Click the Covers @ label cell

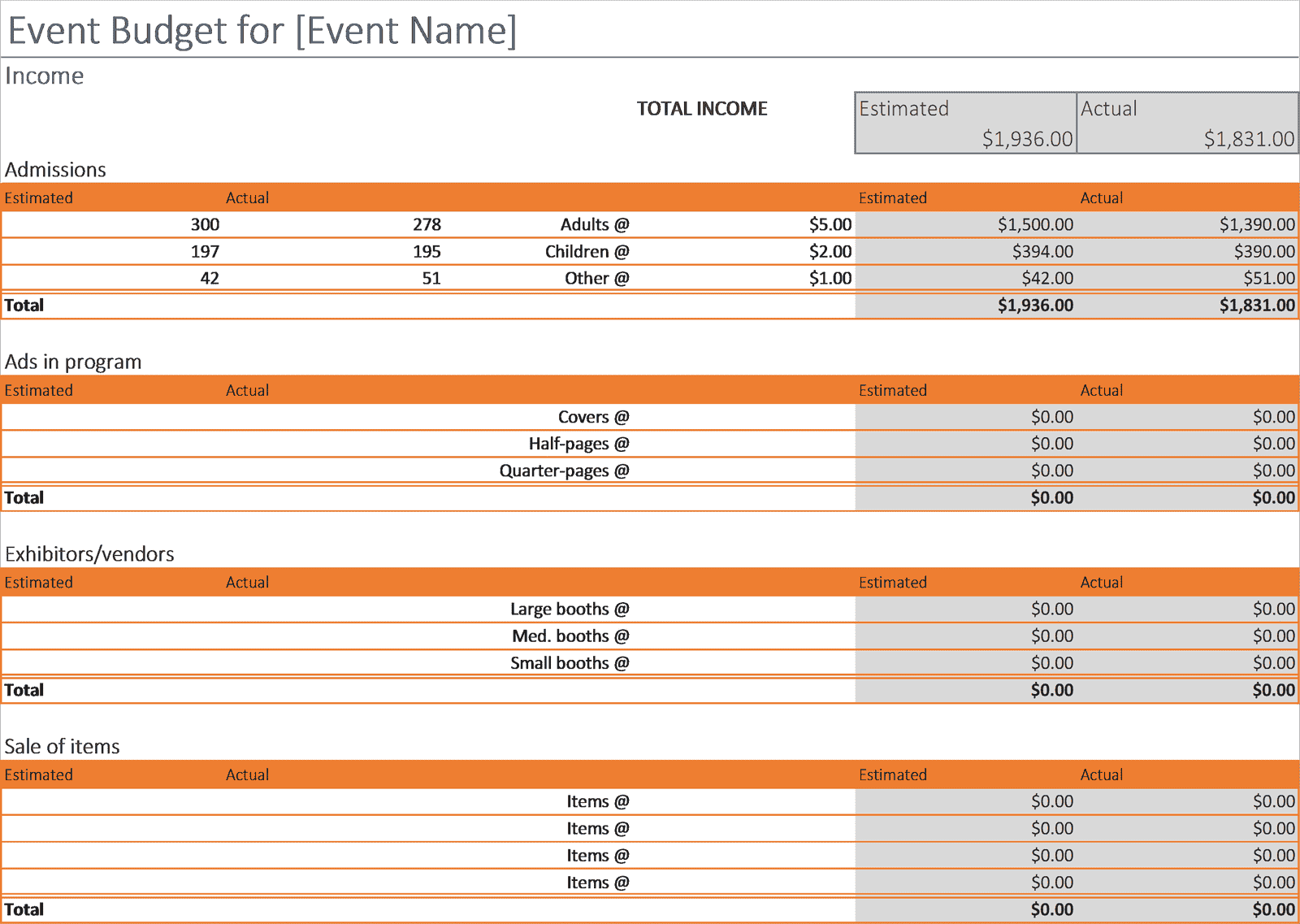[x=594, y=417]
